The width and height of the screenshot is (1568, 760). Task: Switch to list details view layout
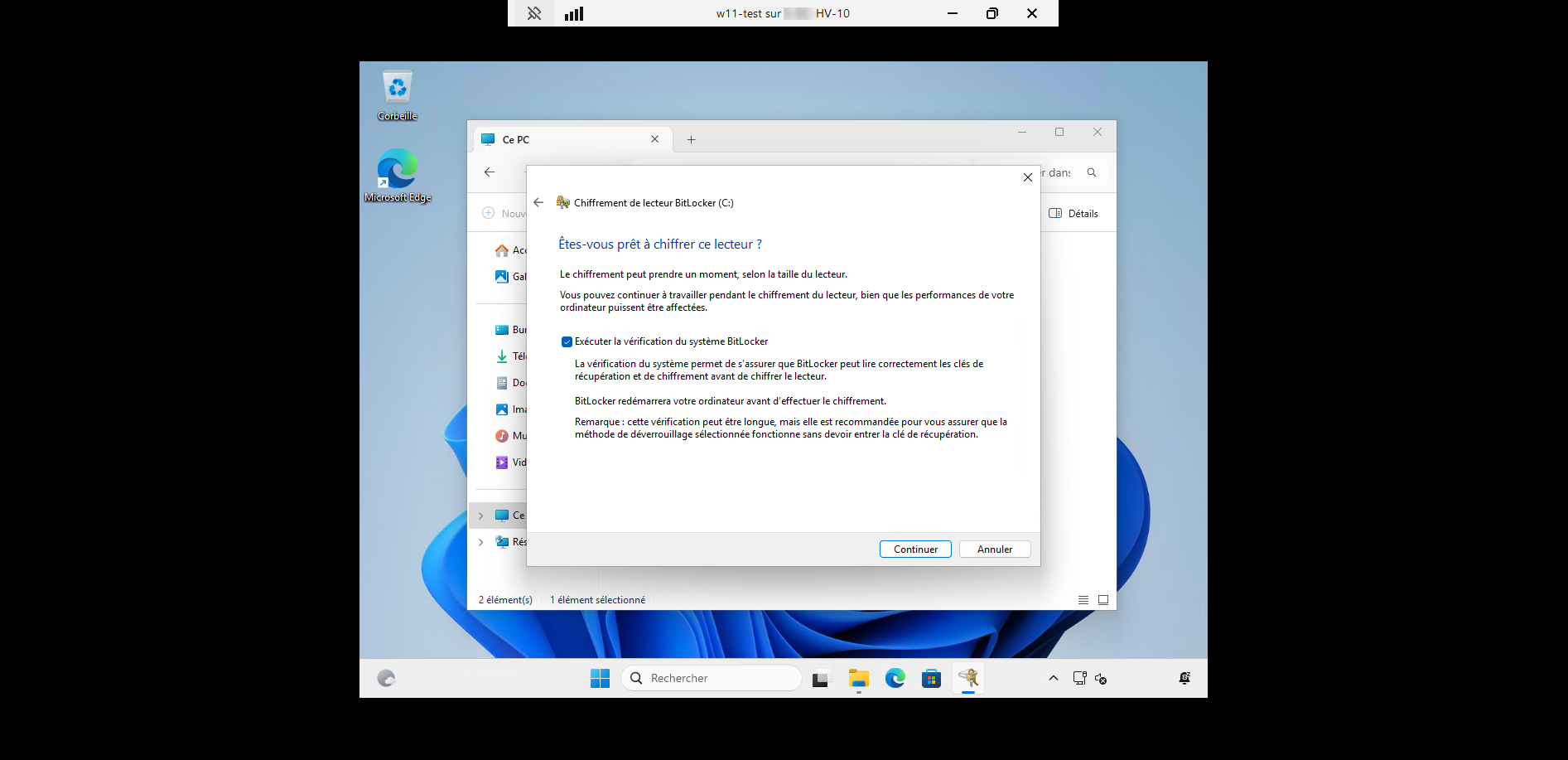[x=1083, y=600]
